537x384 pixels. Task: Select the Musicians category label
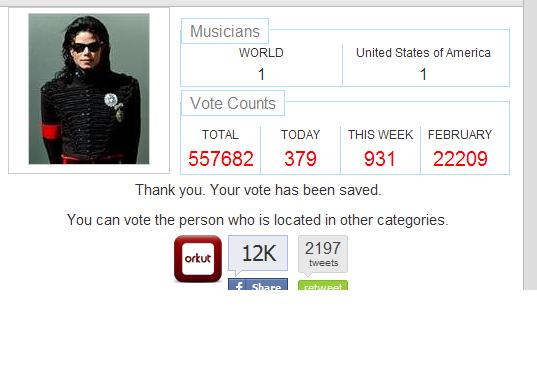(x=225, y=31)
